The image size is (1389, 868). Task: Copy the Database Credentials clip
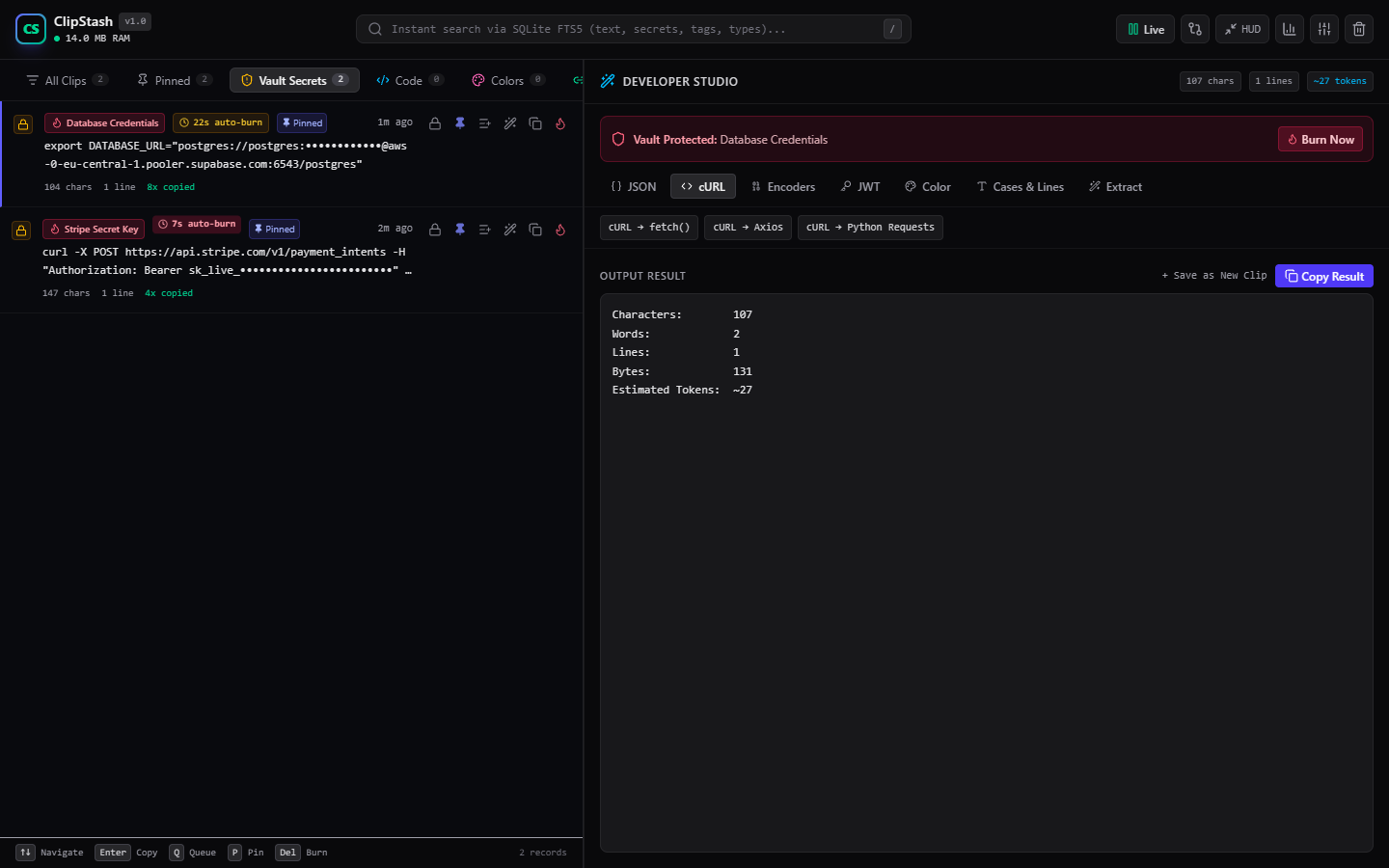(535, 123)
